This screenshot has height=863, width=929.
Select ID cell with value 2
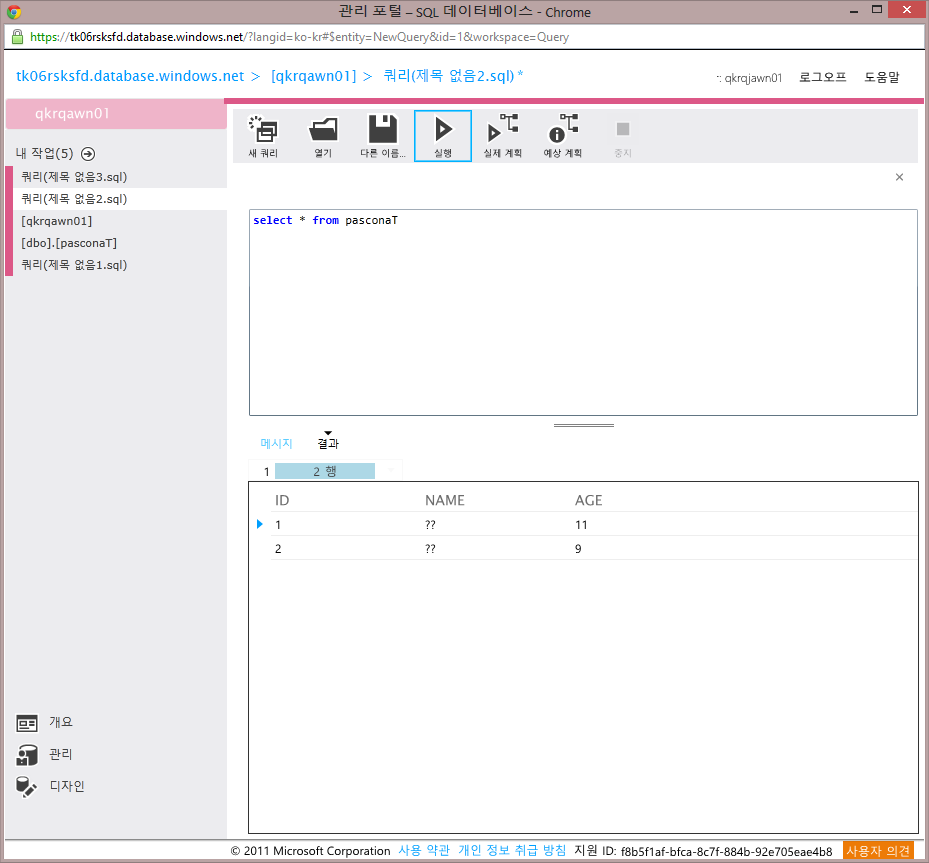click(x=278, y=548)
